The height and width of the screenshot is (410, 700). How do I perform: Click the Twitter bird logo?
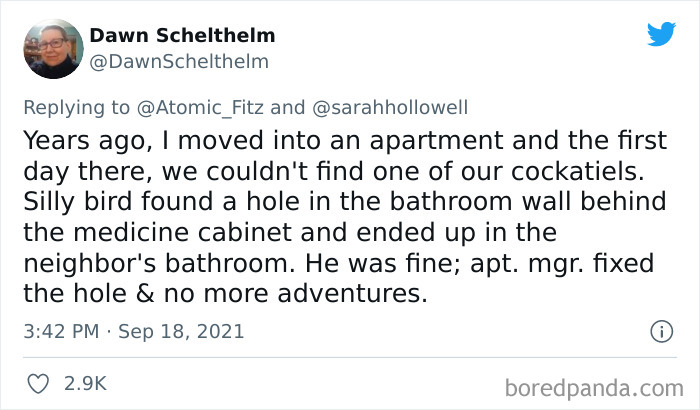[x=661, y=34]
